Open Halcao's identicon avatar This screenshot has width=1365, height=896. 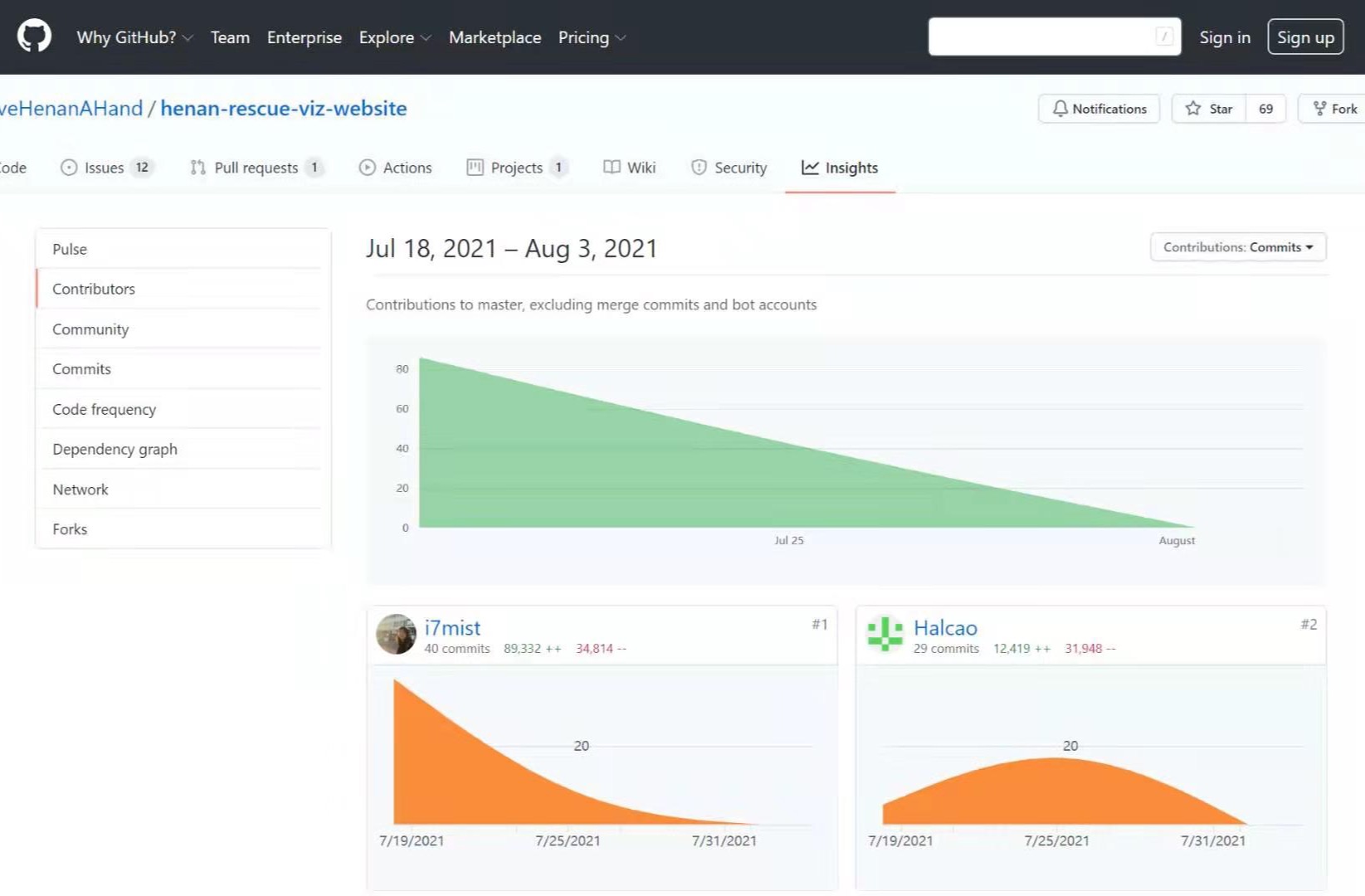pos(885,635)
